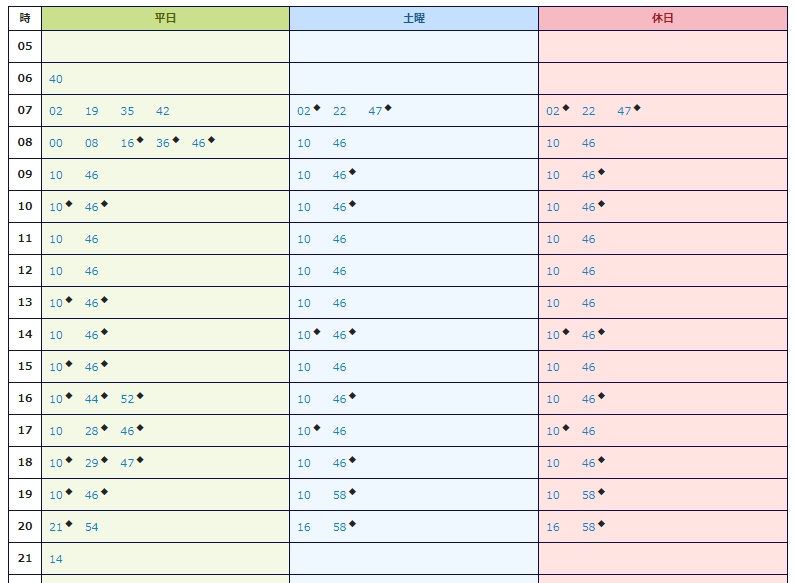Open the 18:29 weekday departure
This screenshot has width=796, height=583.
coord(92,464)
